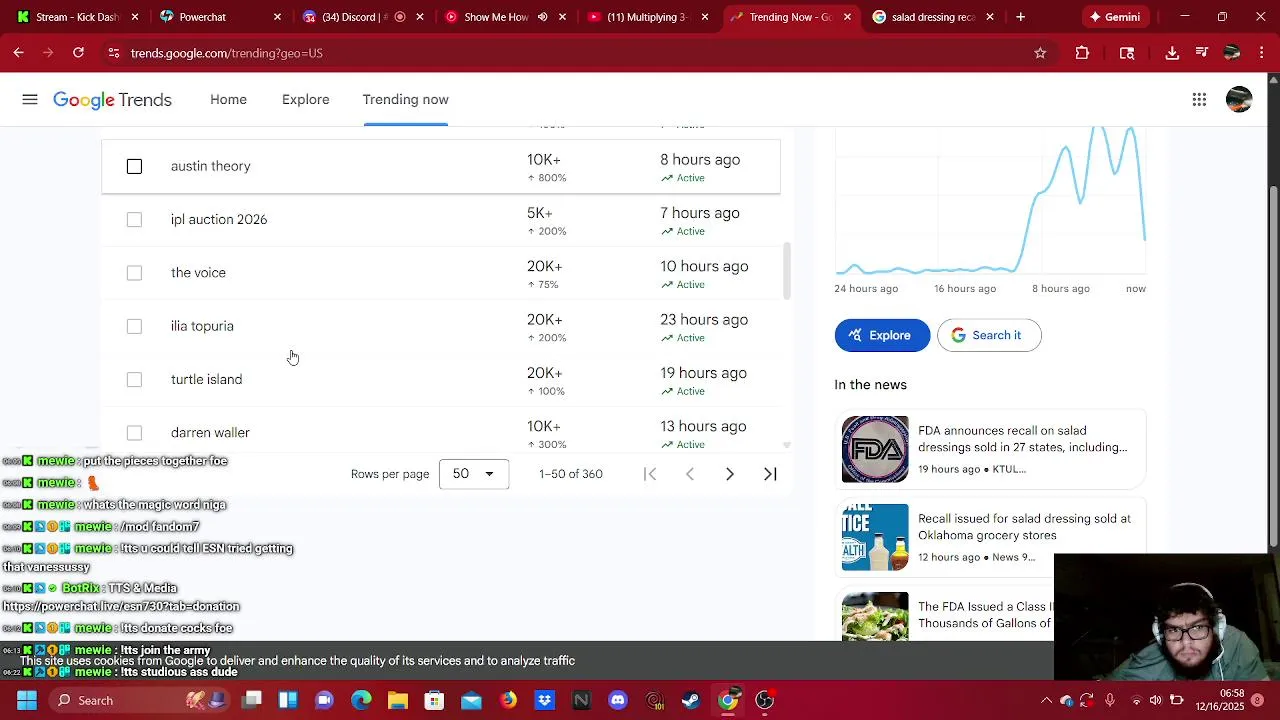This screenshot has width=1280, height=720.
Task: Check the darren waller row
Action: (134, 433)
